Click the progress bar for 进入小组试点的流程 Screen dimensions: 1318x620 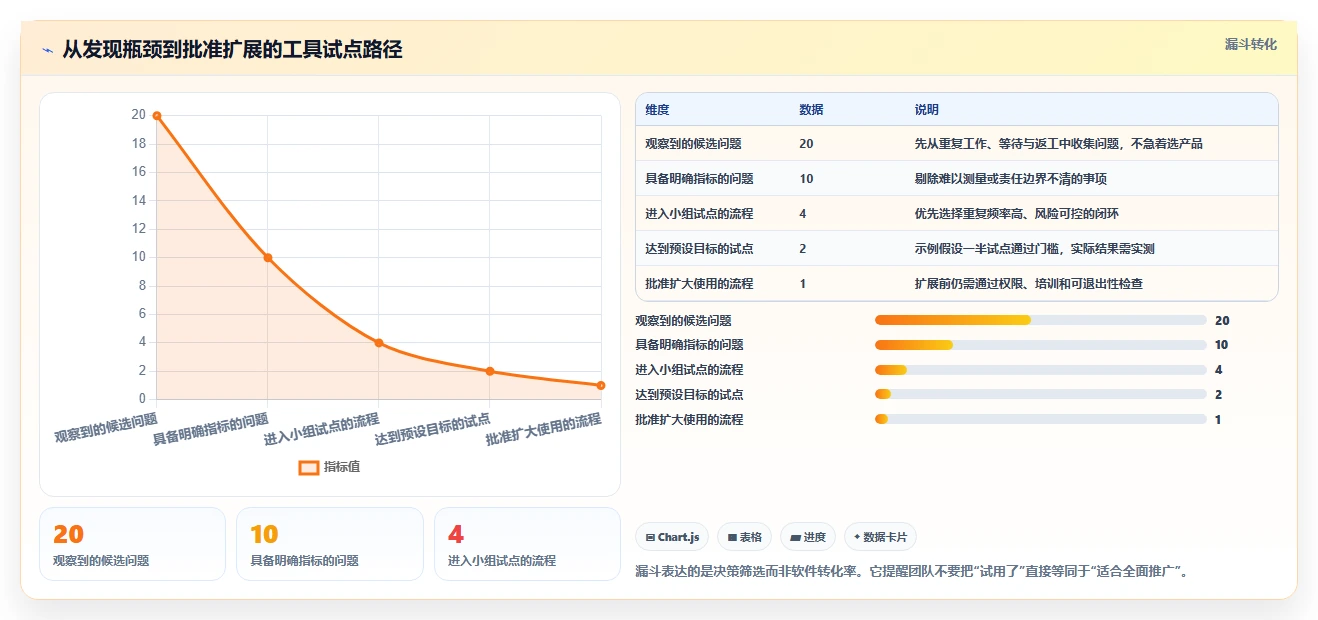[x=1040, y=370]
